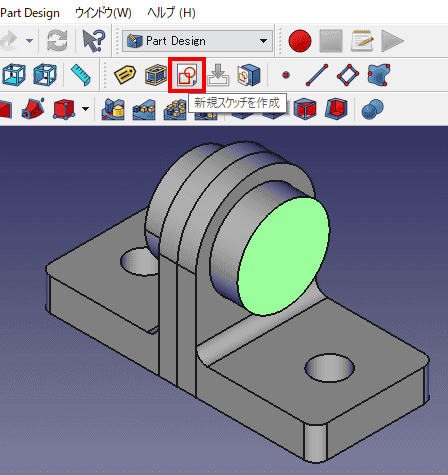Click the refresh/recompute icon
Viewport: 448px width, 475px height.
(57, 41)
